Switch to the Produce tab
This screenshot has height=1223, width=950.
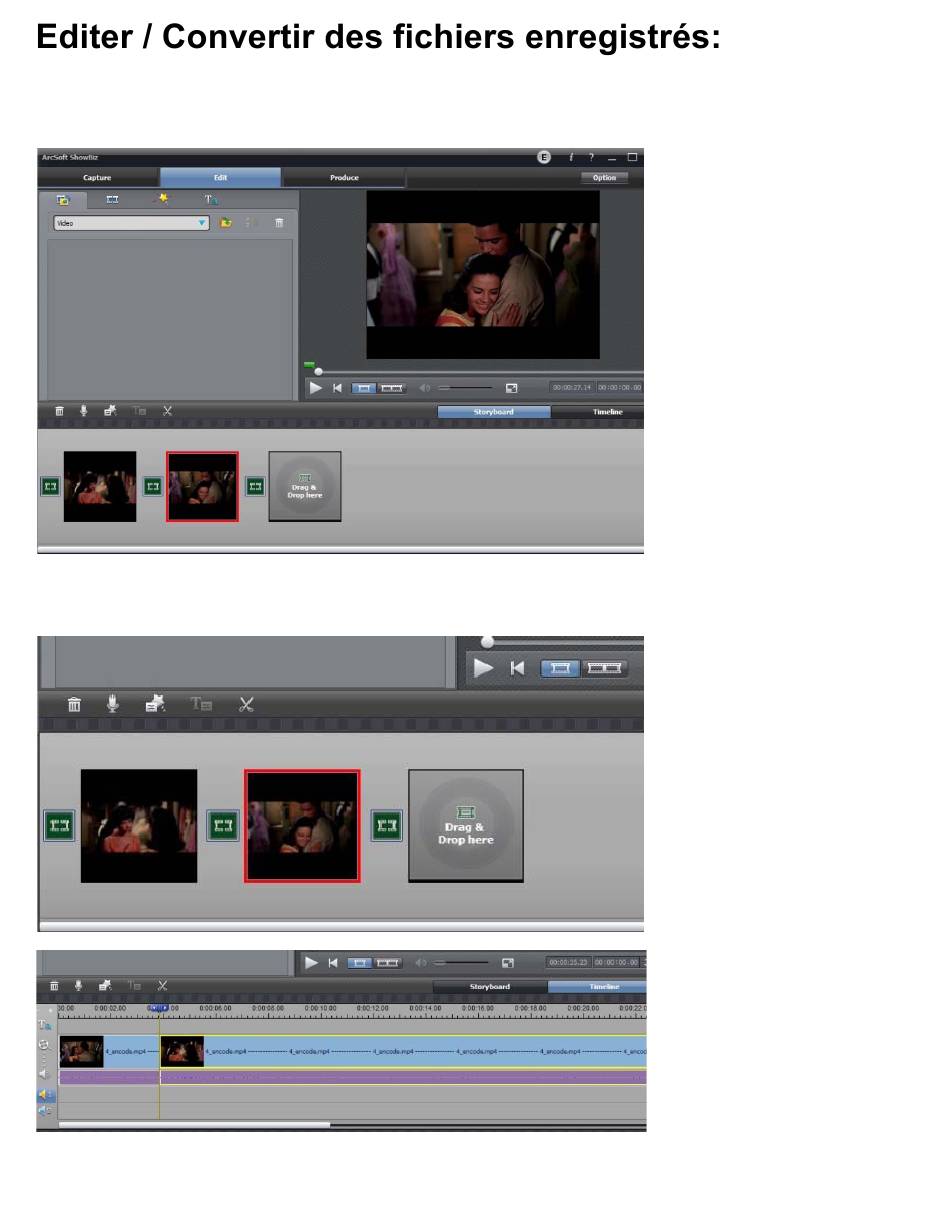coord(344,178)
